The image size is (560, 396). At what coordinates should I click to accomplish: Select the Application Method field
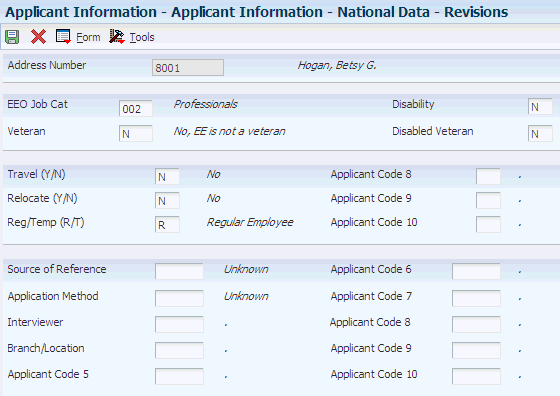(179, 298)
